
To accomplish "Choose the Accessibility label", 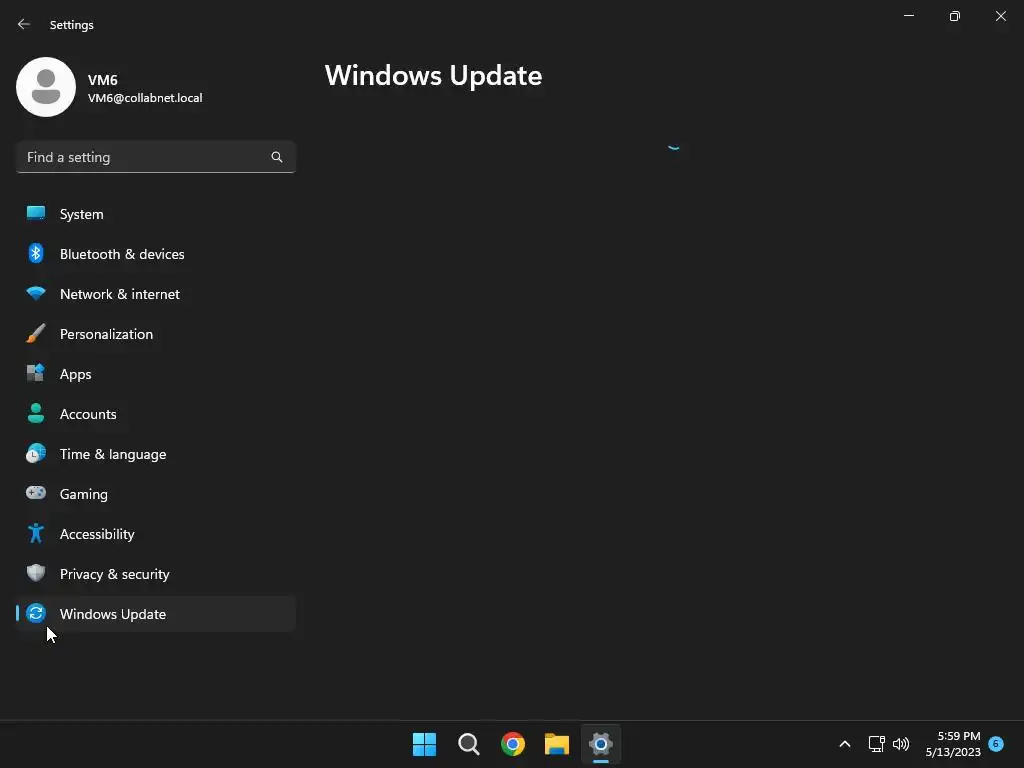I will [x=97, y=534].
